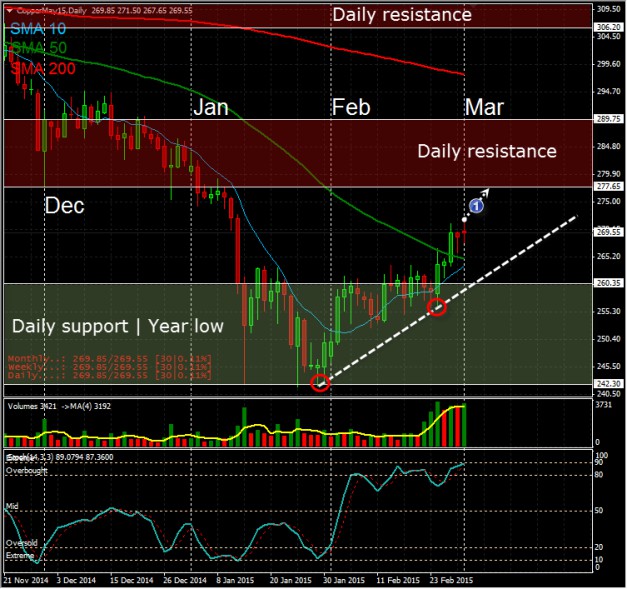Click the 23 Feb 2015 date label

coord(451,580)
